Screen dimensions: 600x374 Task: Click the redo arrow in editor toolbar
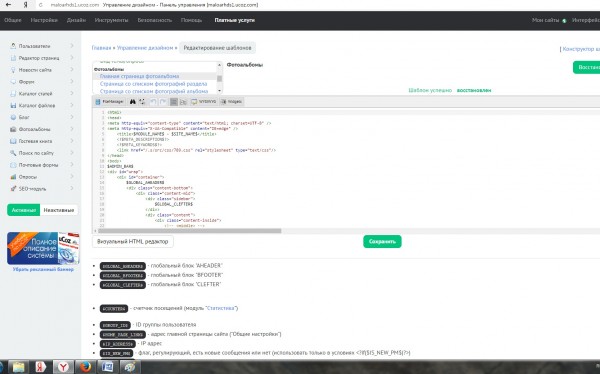click(163, 102)
